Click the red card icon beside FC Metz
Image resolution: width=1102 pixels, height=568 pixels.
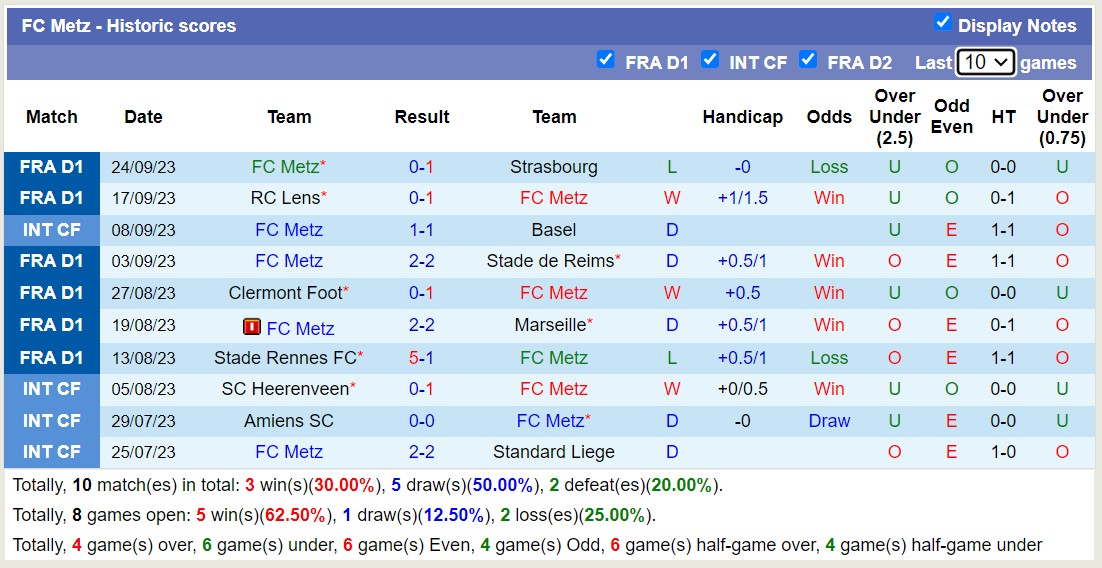pos(252,327)
